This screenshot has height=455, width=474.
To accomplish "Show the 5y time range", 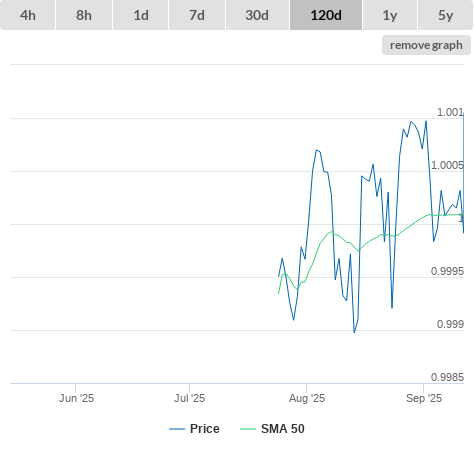I will click(445, 15).
